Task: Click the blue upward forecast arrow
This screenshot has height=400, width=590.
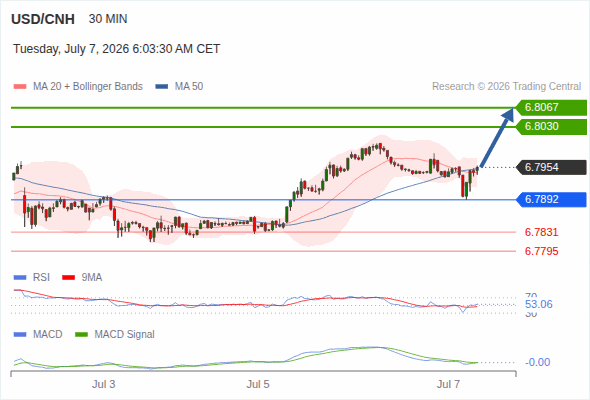Action: [498, 138]
